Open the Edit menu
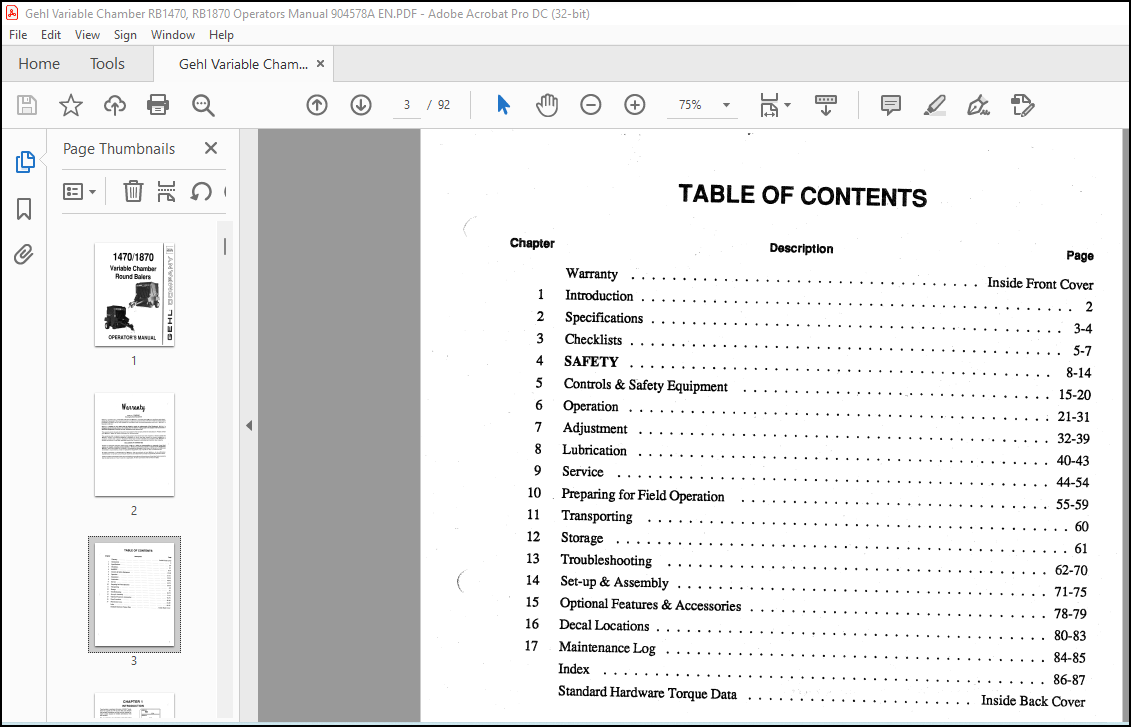This screenshot has width=1131, height=727. point(50,35)
